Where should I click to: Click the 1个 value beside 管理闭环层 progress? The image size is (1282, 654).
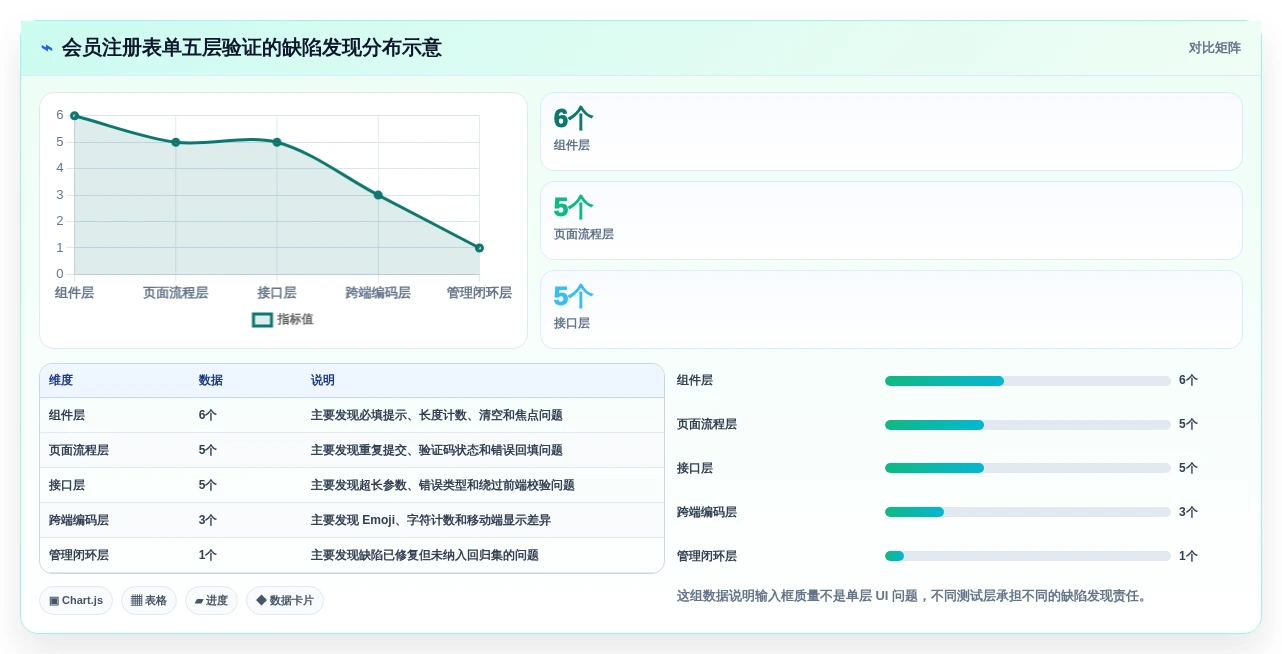[1188, 556]
